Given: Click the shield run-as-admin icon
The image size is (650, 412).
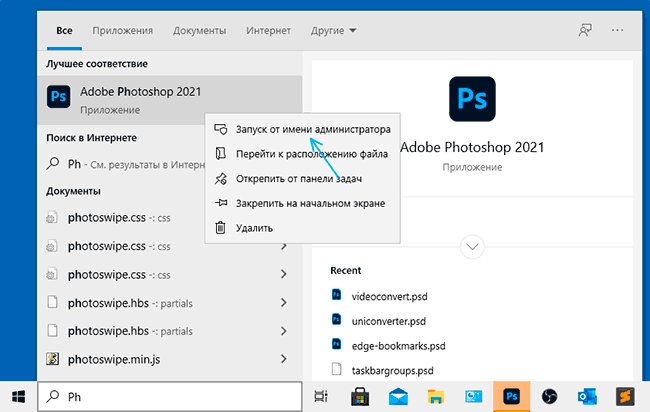Looking at the screenshot, I should tap(221, 129).
